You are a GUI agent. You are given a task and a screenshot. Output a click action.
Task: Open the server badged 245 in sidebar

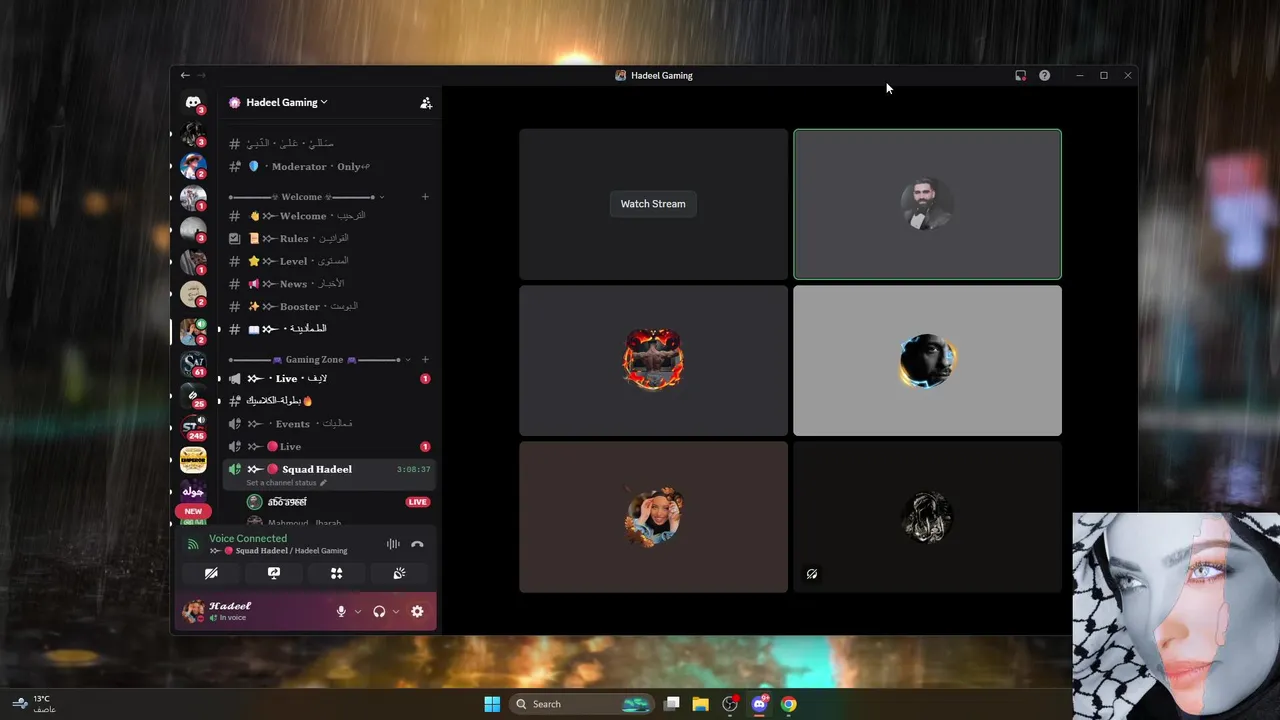pyautogui.click(x=193, y=428)
